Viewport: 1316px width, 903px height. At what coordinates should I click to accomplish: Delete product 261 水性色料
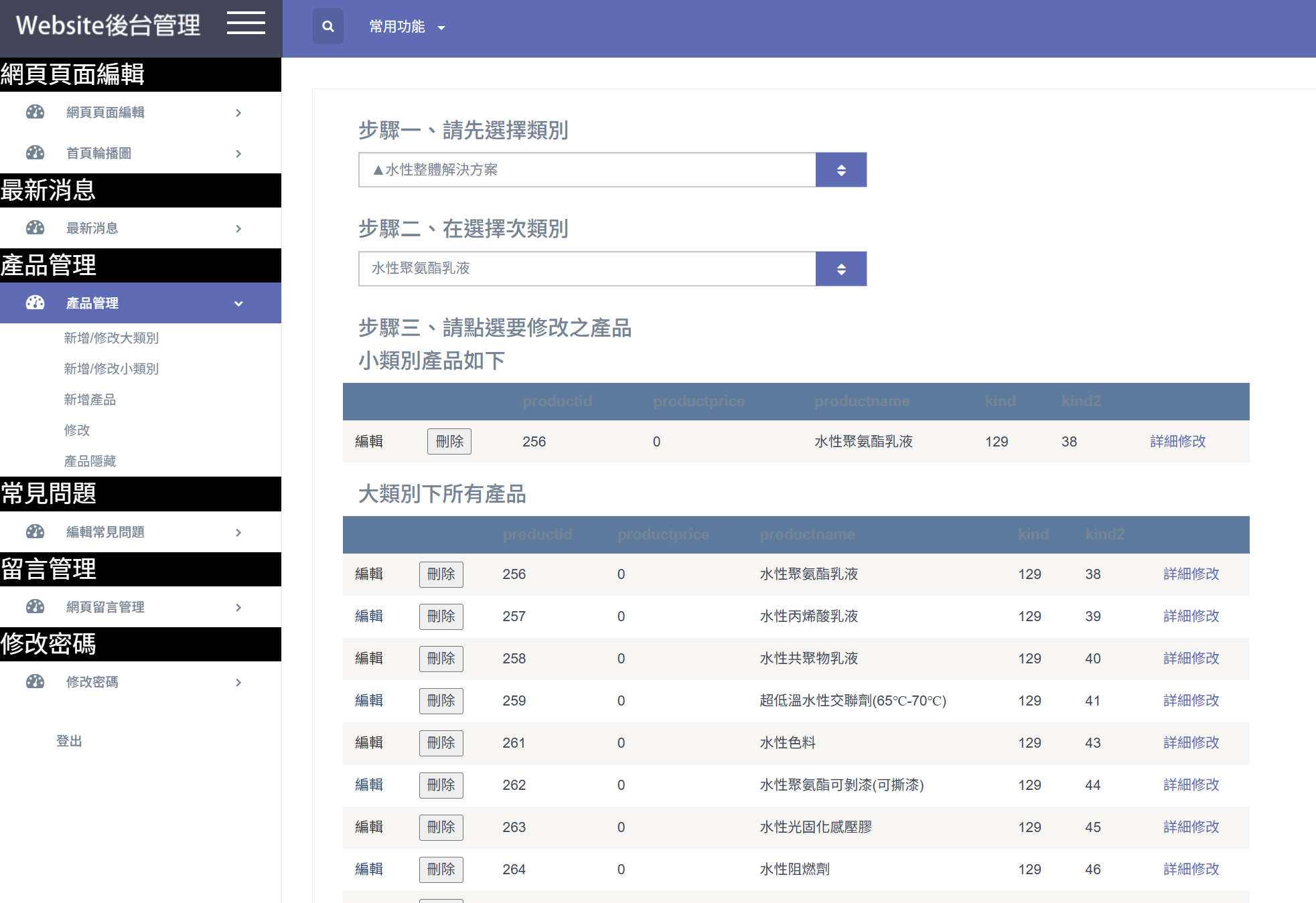[x=441, y=743]
